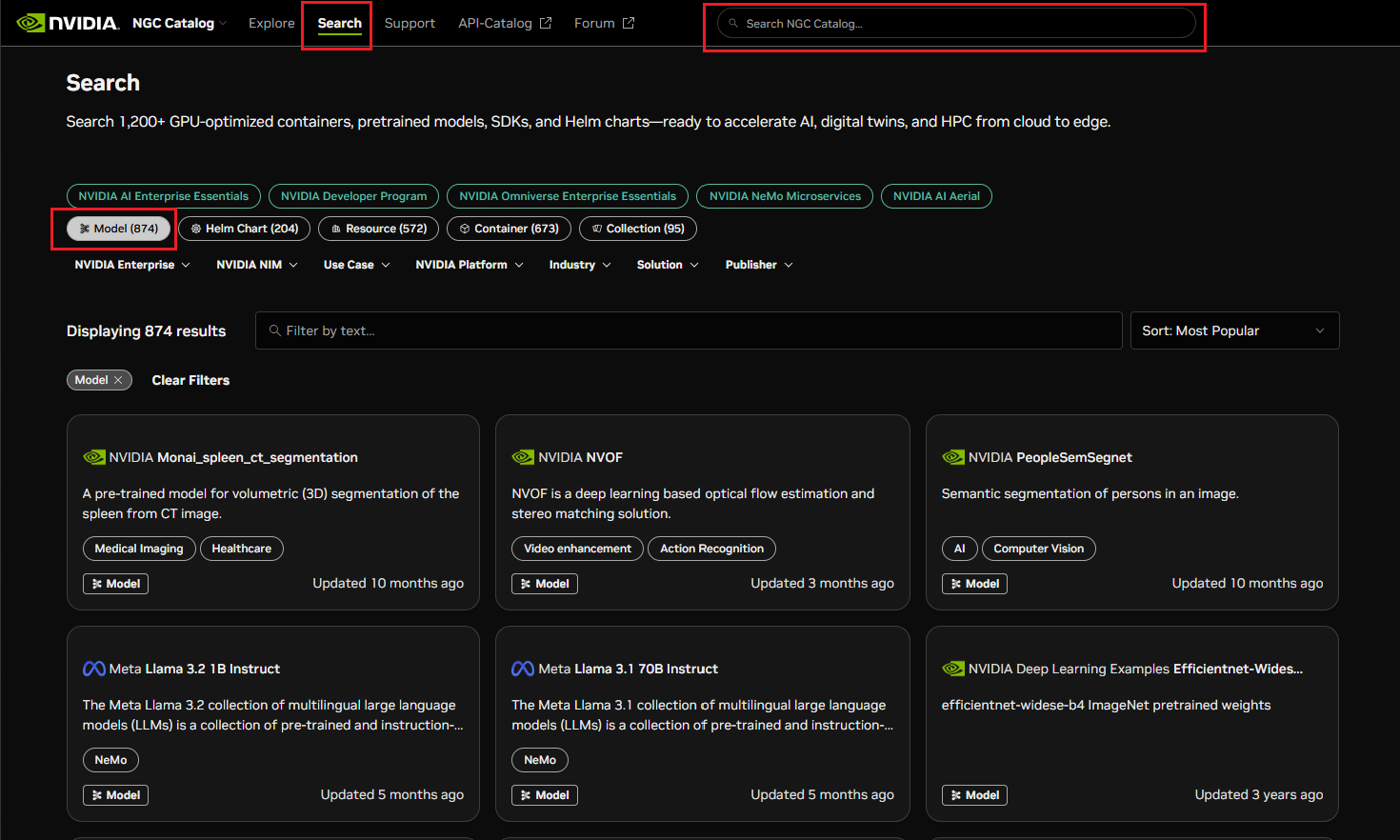This screenshot has width=1400, height=840.
Task: Toggle the Collection (95) type filter
Action: pyautogui.click(x=638, y=229)
